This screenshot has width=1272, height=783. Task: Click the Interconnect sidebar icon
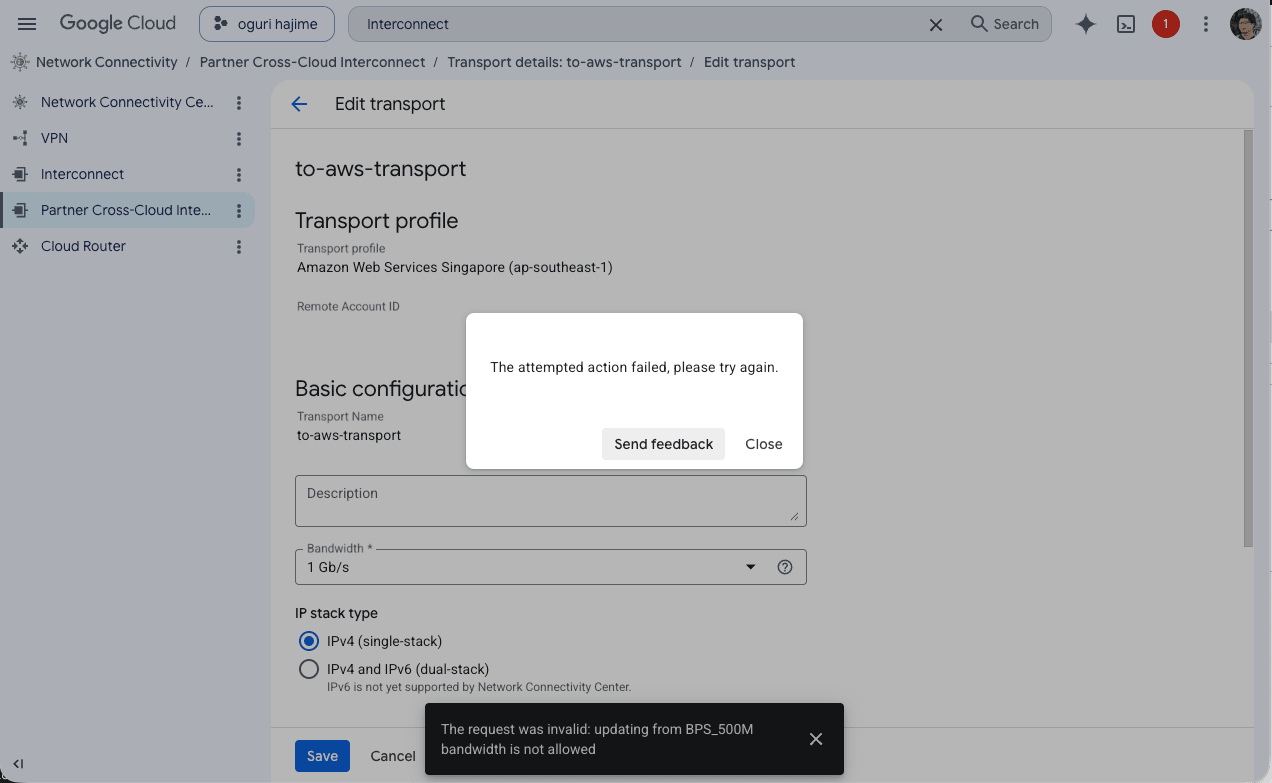20,174
